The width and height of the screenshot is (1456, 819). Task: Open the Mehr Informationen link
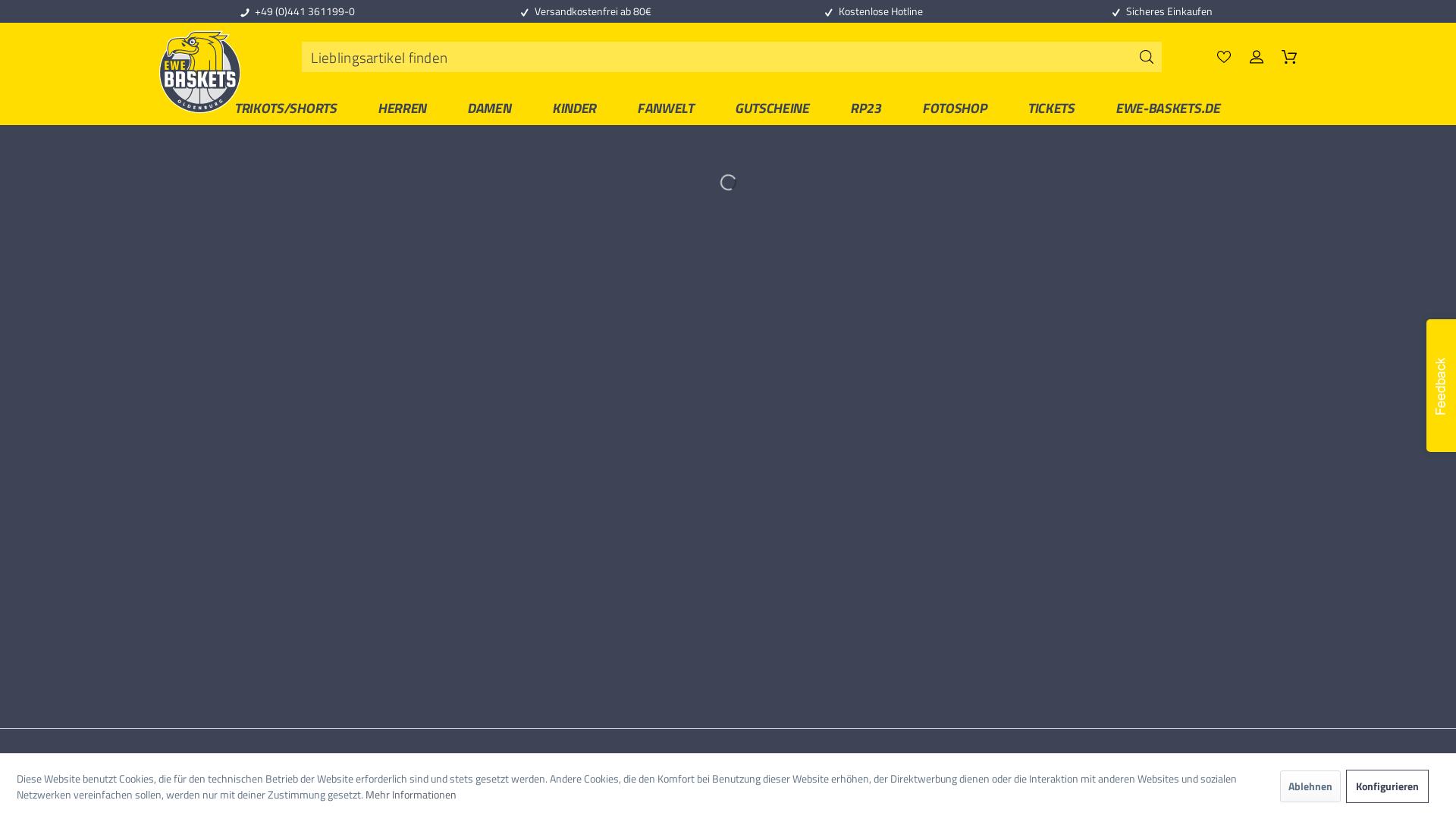tap(410, 795)
